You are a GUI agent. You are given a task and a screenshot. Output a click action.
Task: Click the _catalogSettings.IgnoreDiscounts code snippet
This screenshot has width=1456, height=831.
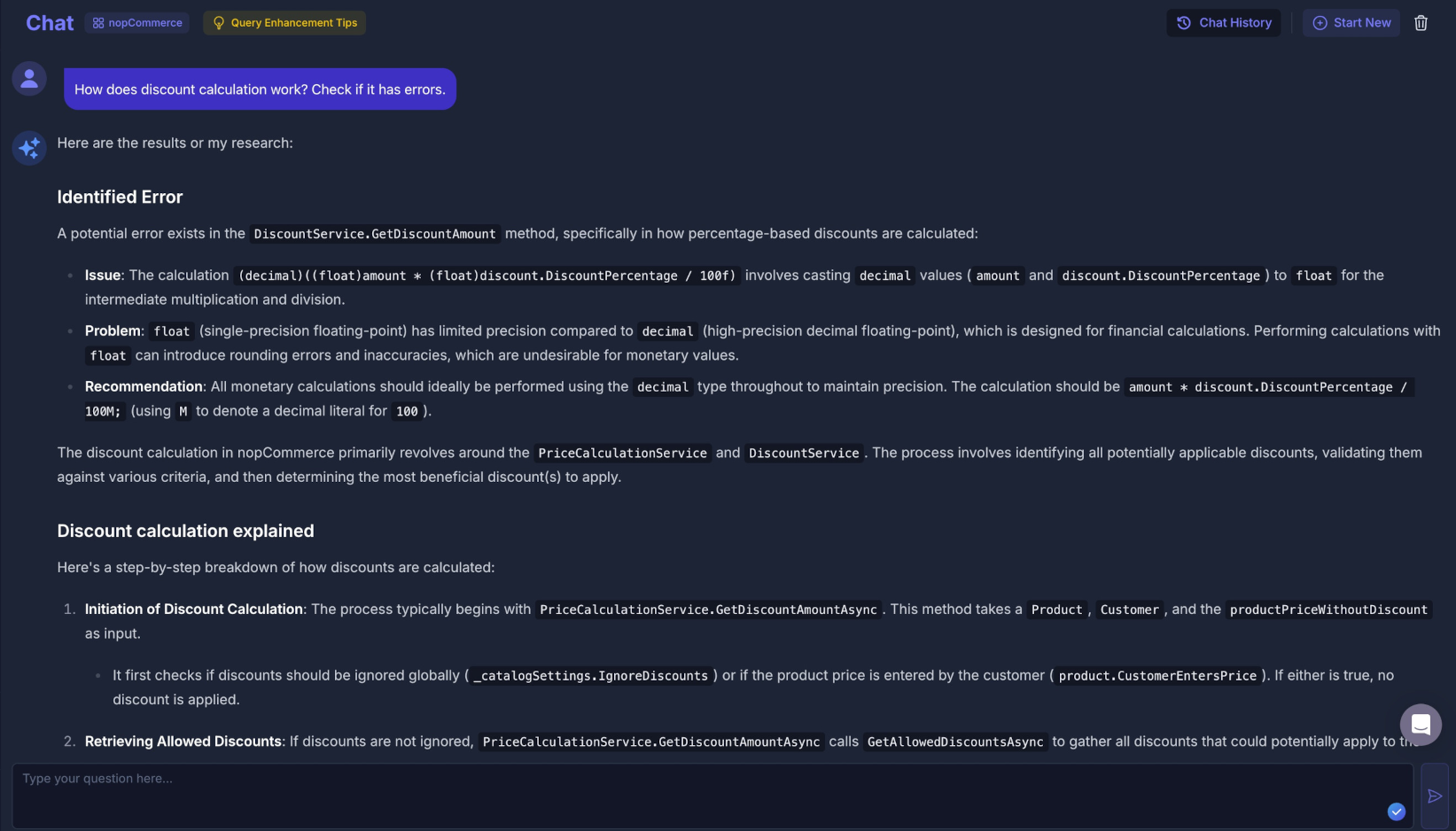[591, 676]
